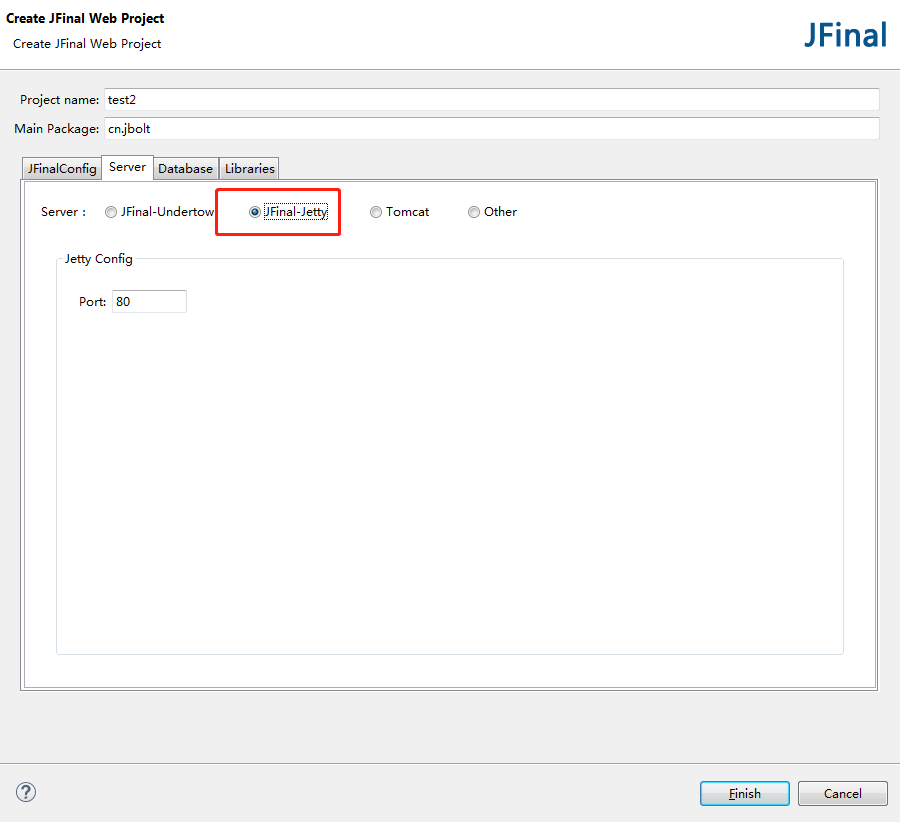The width and height of the screenshot is (900, 822).
Task: Click the 'Server :' label
Action: point(64,212)
